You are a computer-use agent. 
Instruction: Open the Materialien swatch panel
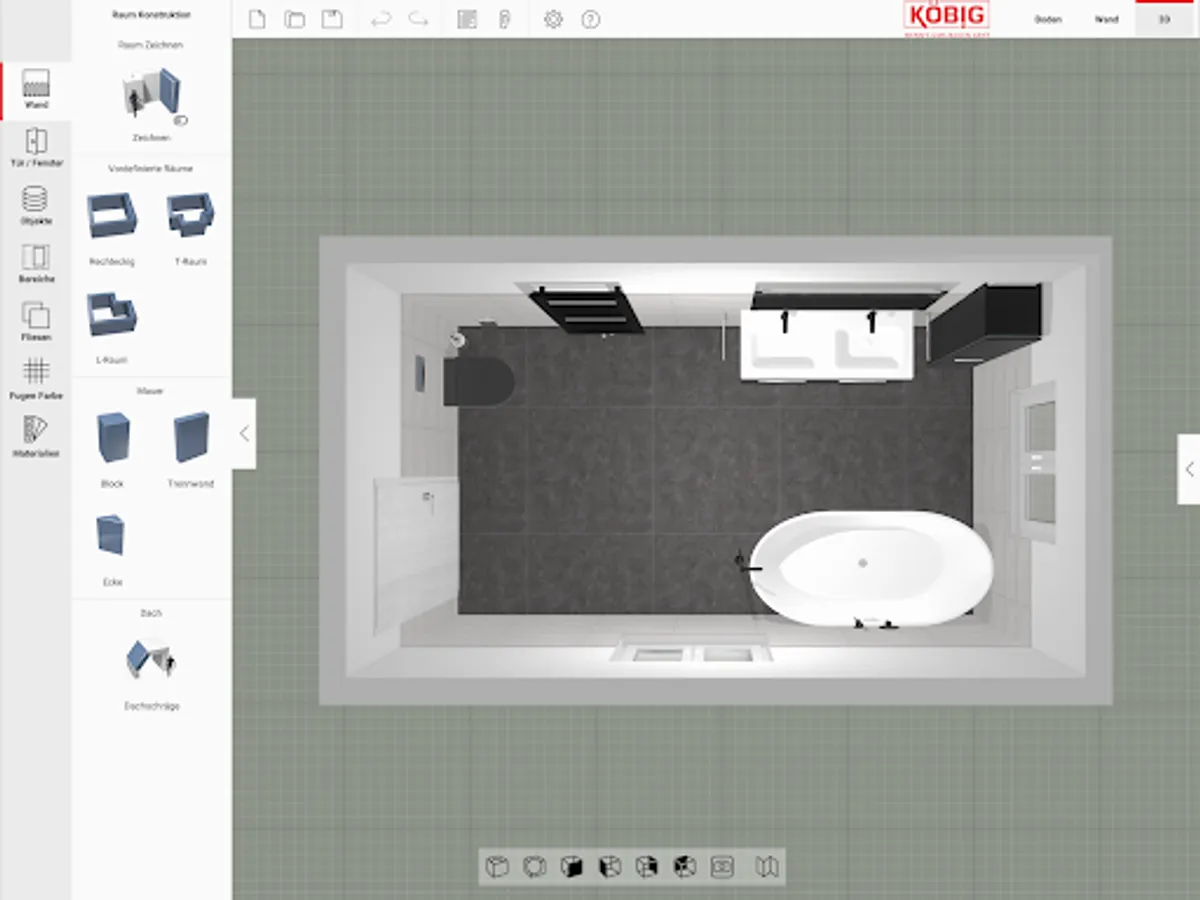pos(36,437)
